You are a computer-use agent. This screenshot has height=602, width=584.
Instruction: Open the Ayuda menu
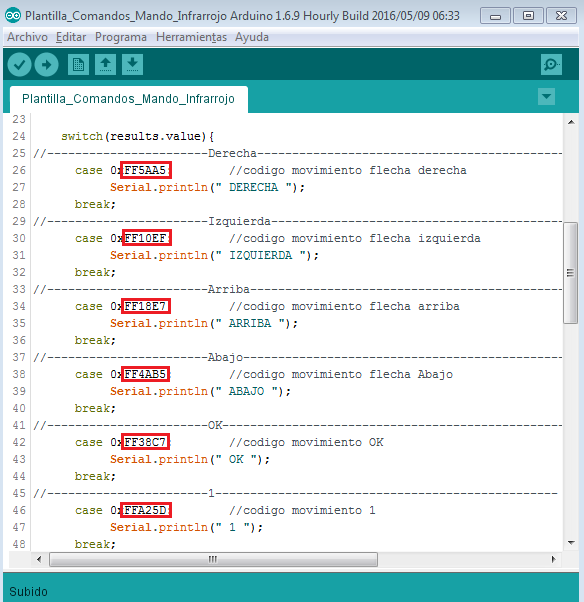(x=252, y=37)
